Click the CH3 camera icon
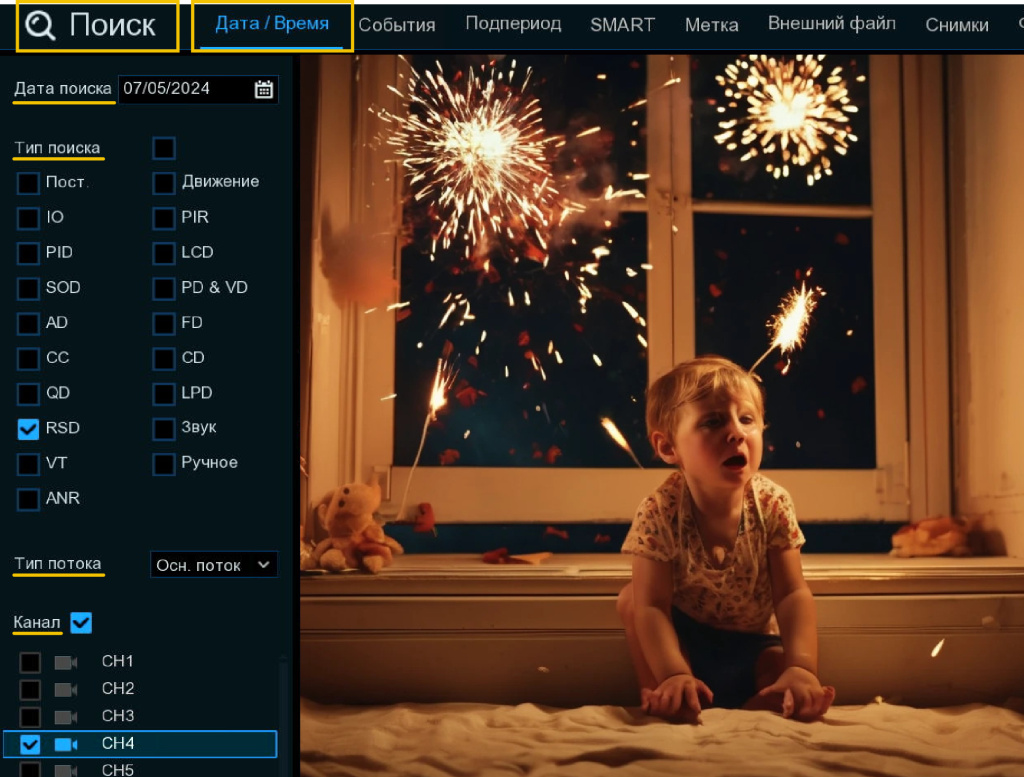The height and width of the screenshot is (777, 1024). click(66, 716)
